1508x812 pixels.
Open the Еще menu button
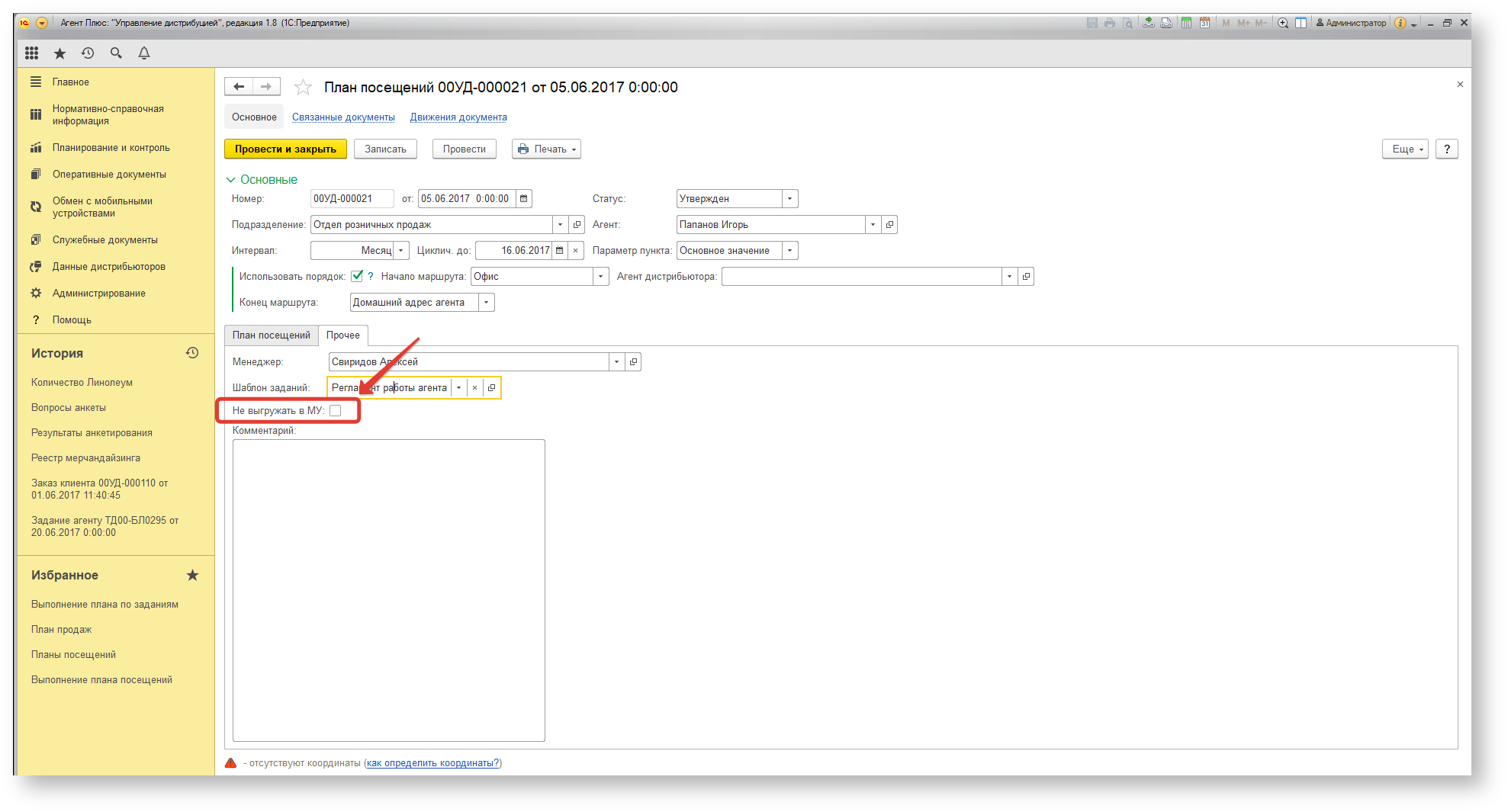coord(1405,149)
